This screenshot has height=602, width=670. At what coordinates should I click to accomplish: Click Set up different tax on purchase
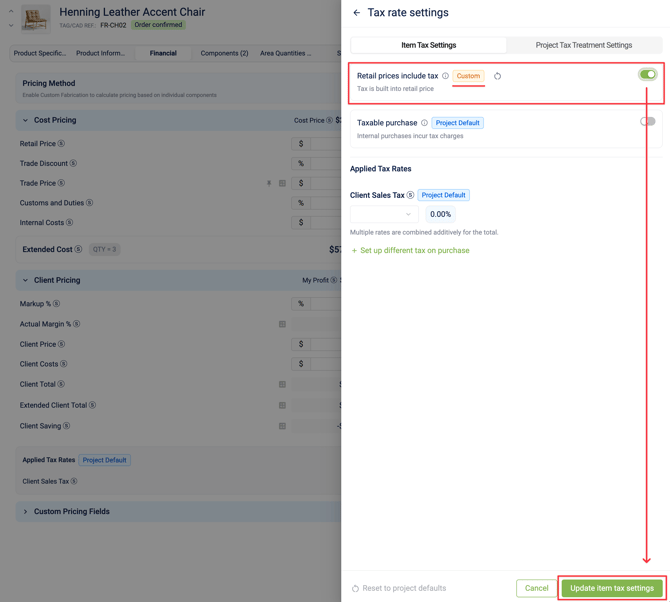coord(410,250)
